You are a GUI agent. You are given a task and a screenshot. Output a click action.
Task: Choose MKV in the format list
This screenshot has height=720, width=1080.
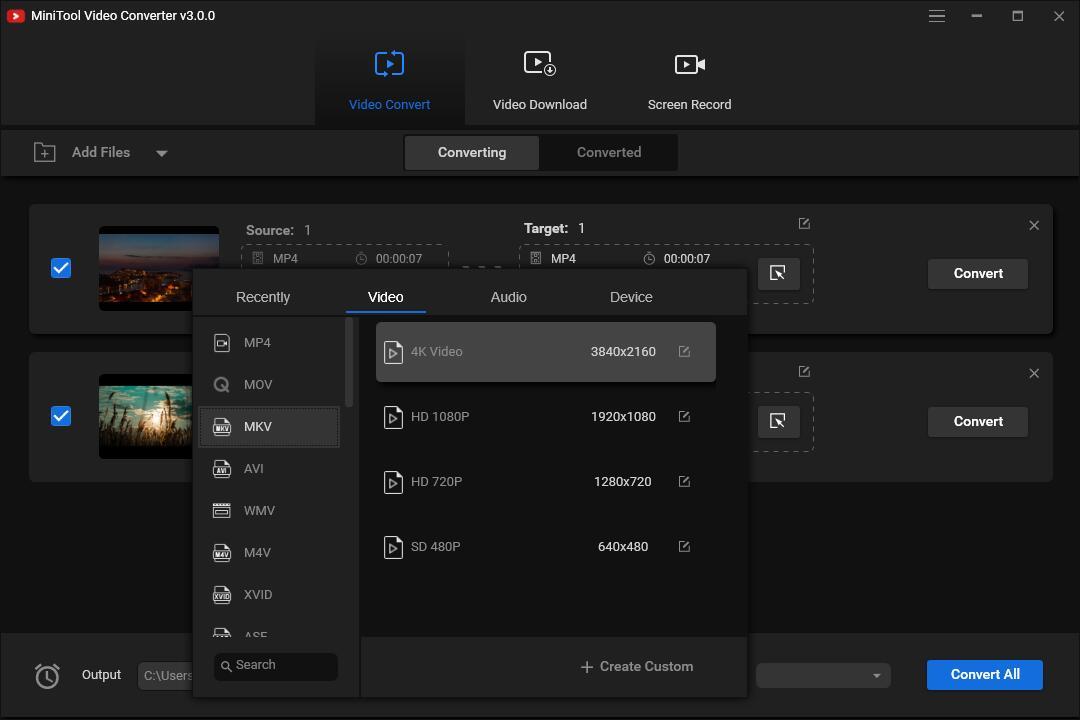269,426
